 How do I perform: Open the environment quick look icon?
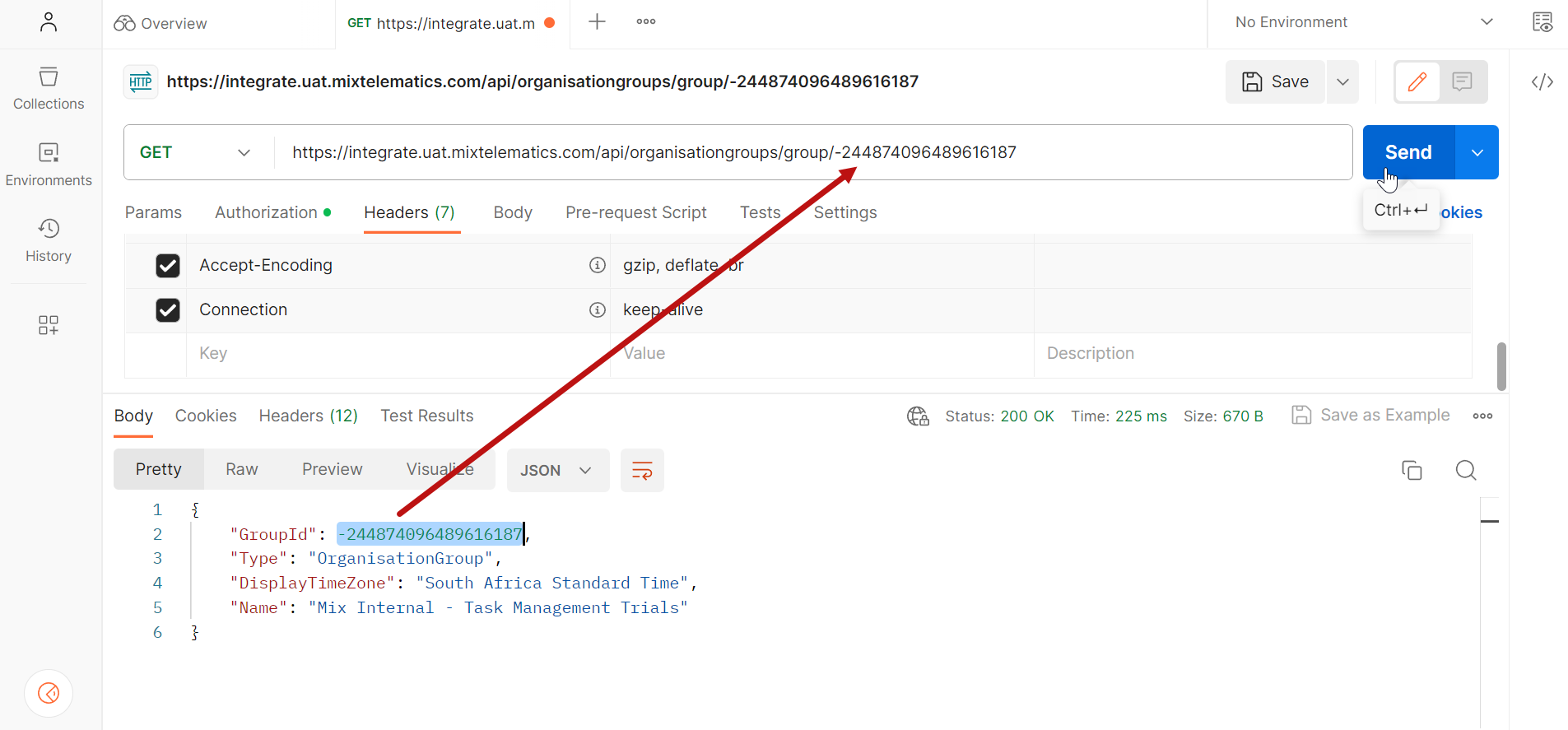tap(1542, 22)
